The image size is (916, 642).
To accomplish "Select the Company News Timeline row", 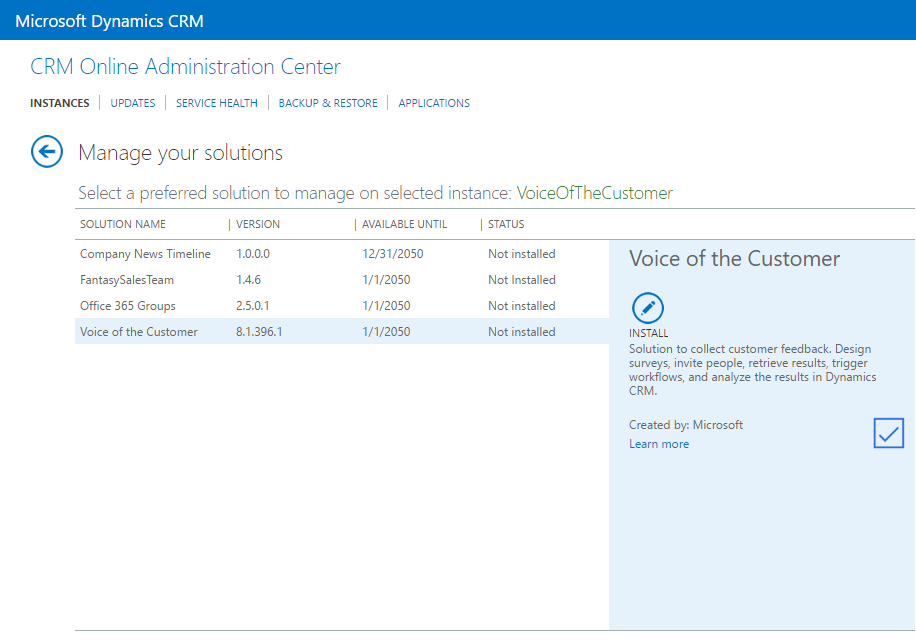I will click(145, 254).
